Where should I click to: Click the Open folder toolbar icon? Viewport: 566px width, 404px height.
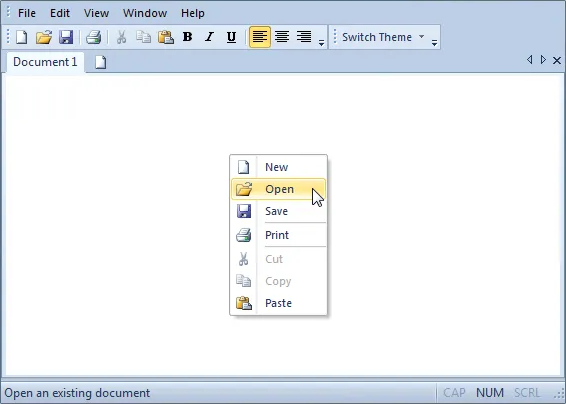[x=44, y=37]
